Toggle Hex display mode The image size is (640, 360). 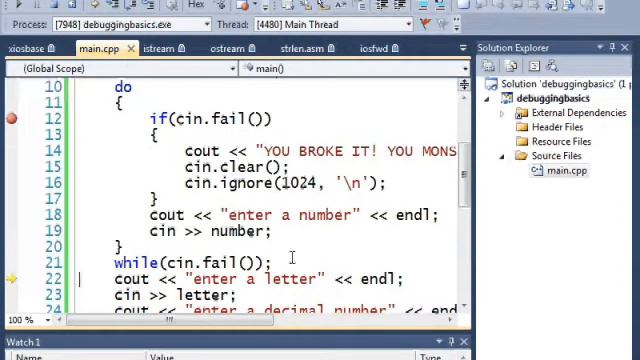[196, 4]
